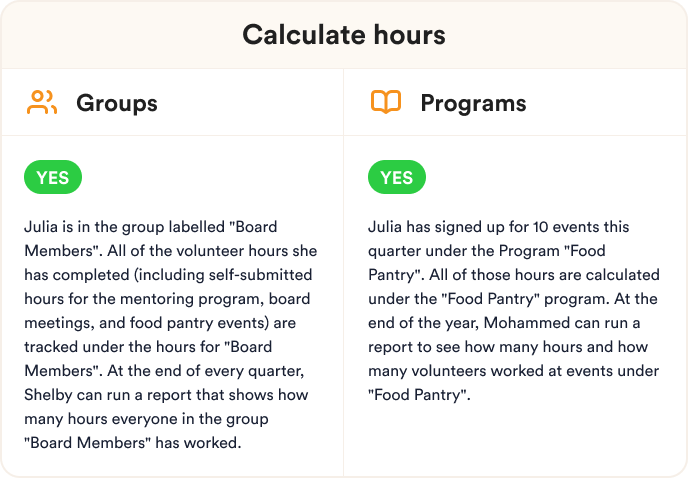Select the Programs column heading
The height and width of the screenshot is (478, 688).
(x=473, y=104)
